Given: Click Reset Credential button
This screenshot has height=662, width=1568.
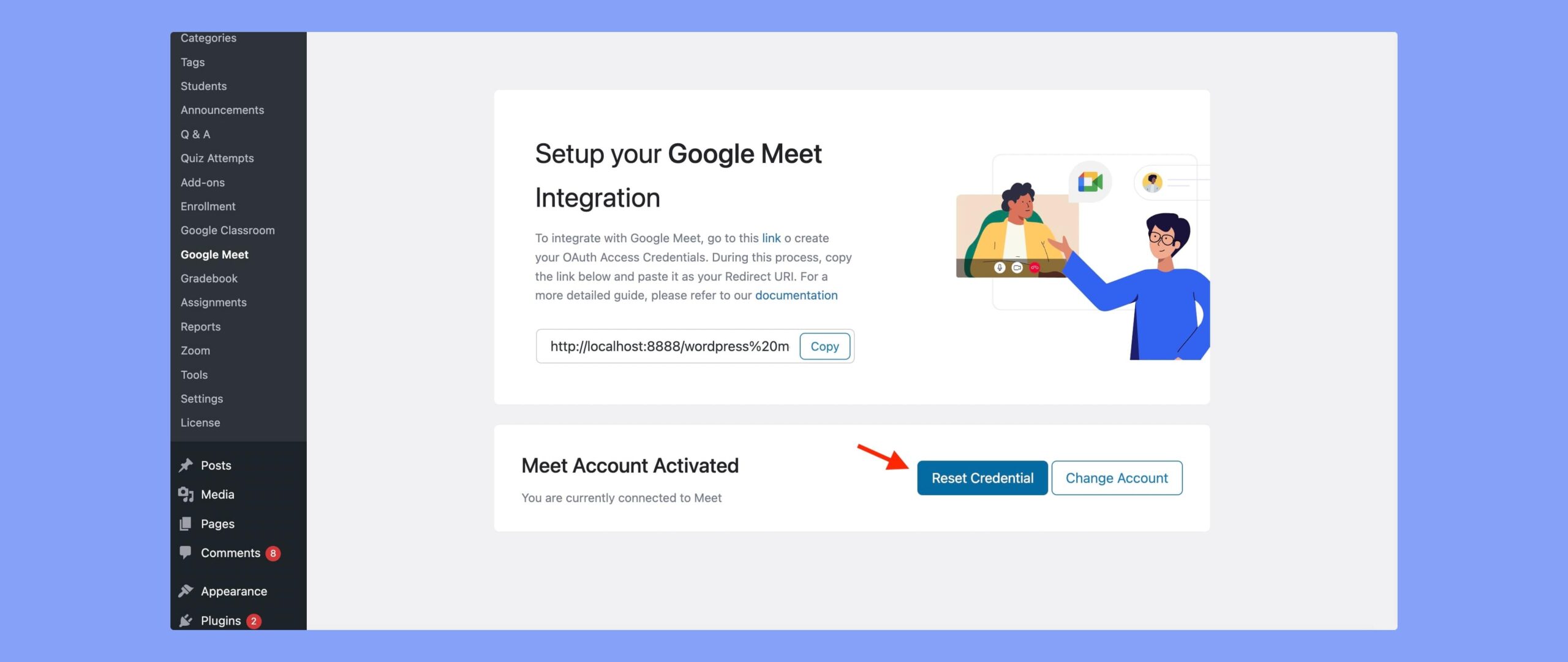Looking at the screenshot, I should pos(982,477).
